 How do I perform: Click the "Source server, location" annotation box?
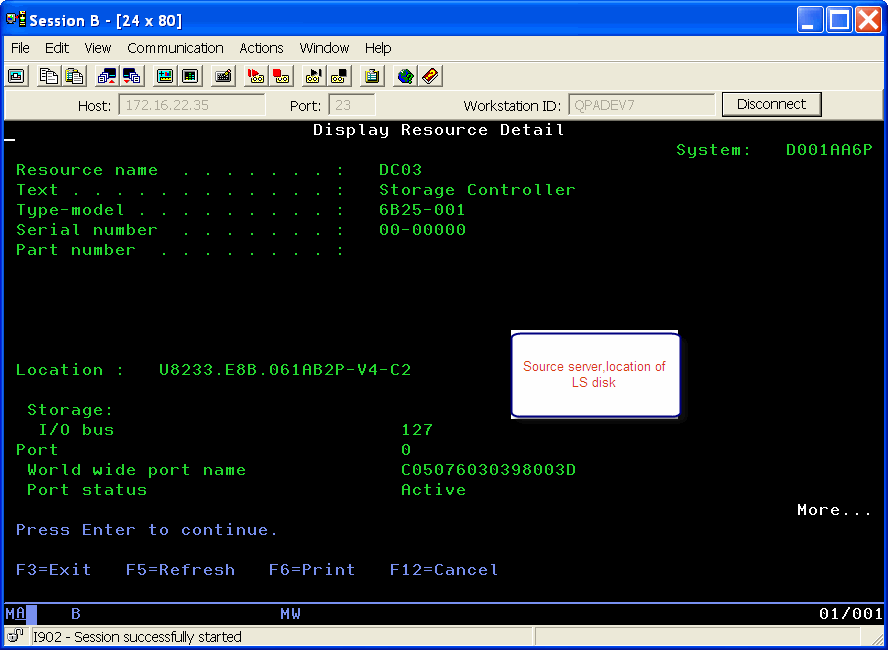click(x=595, y=375)
